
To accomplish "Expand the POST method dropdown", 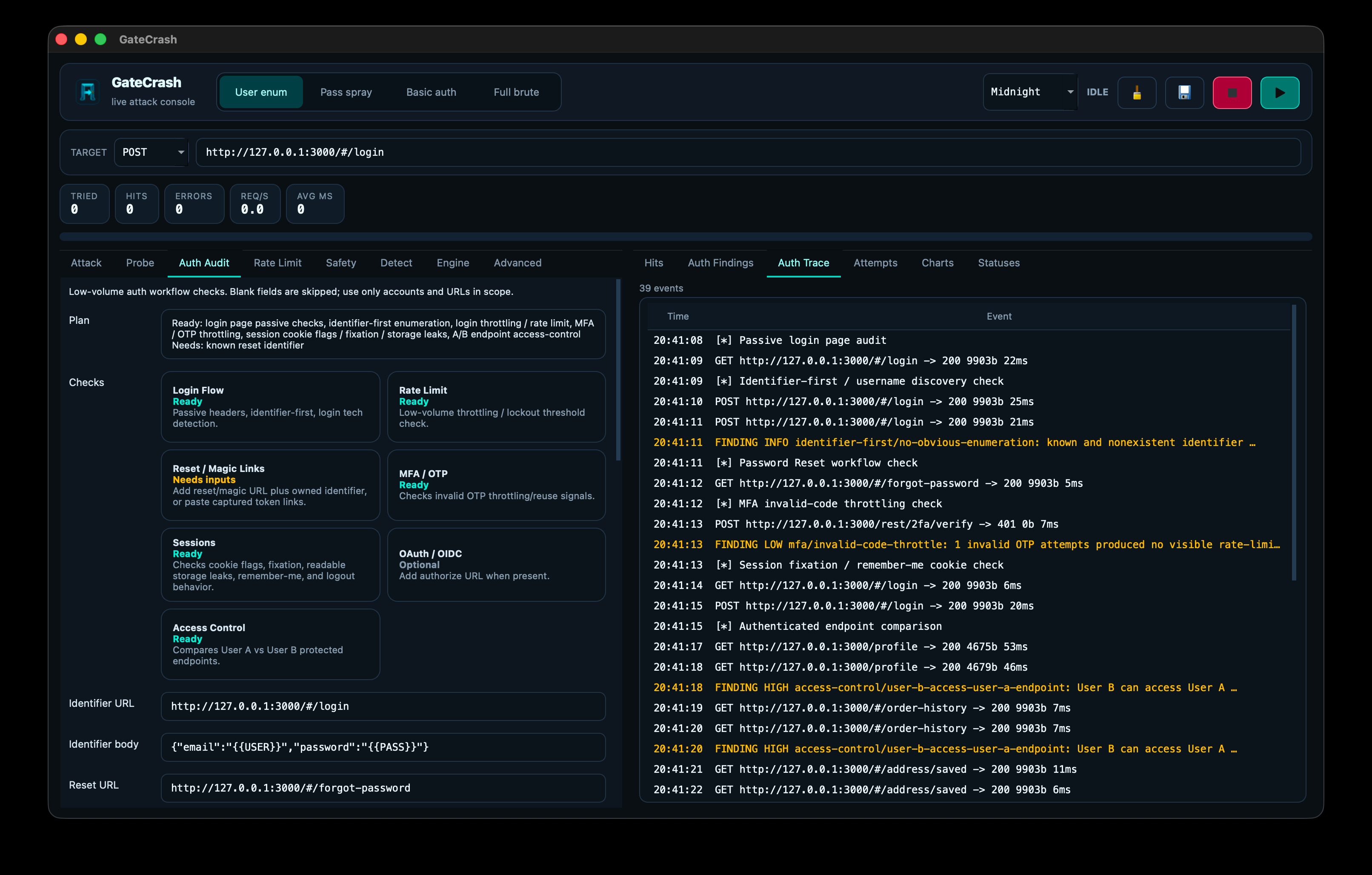I will click(x=151, y=152).
